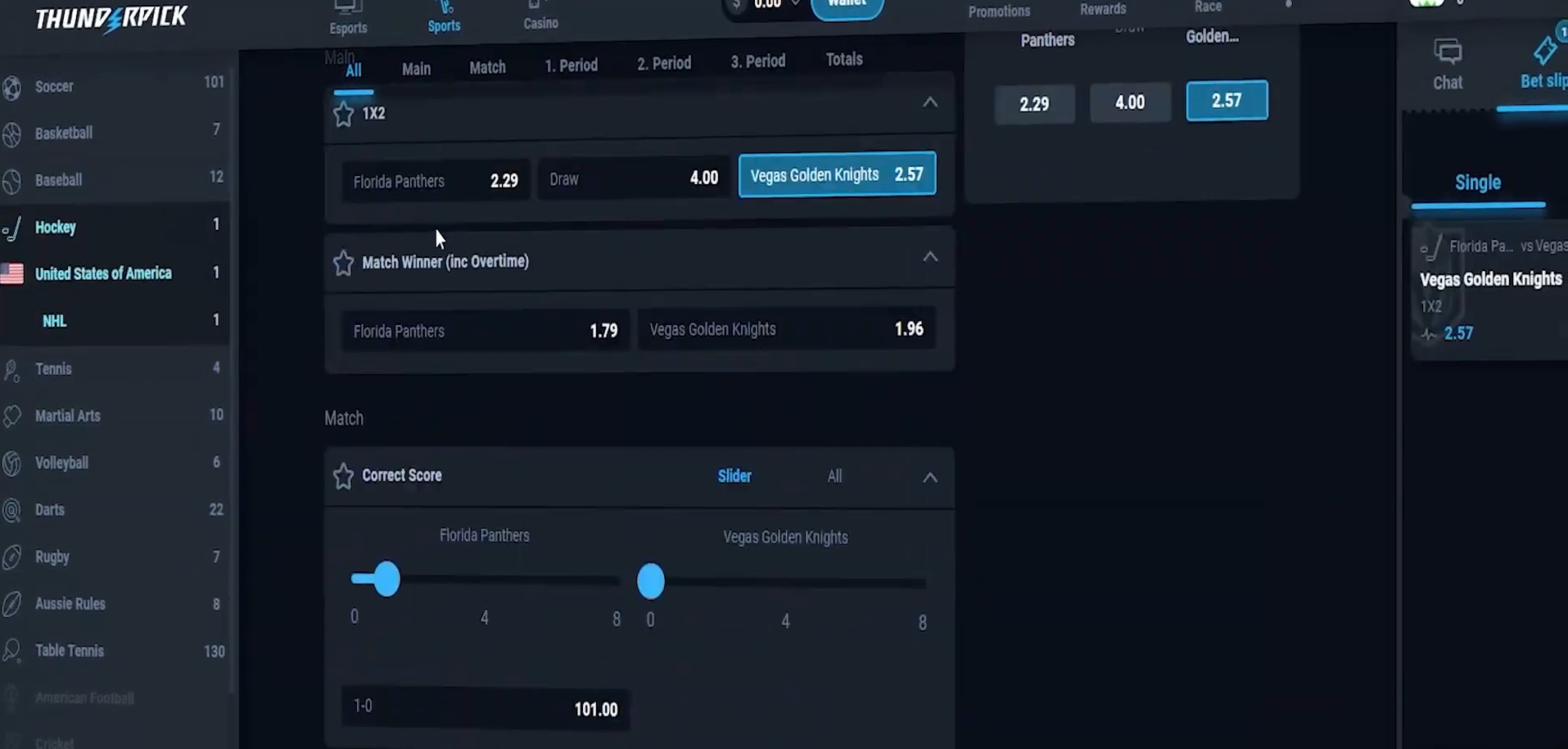1568x749 pixels.
Task: Click 4.00 odds in match header card
Action: [x=1130, y=103]
